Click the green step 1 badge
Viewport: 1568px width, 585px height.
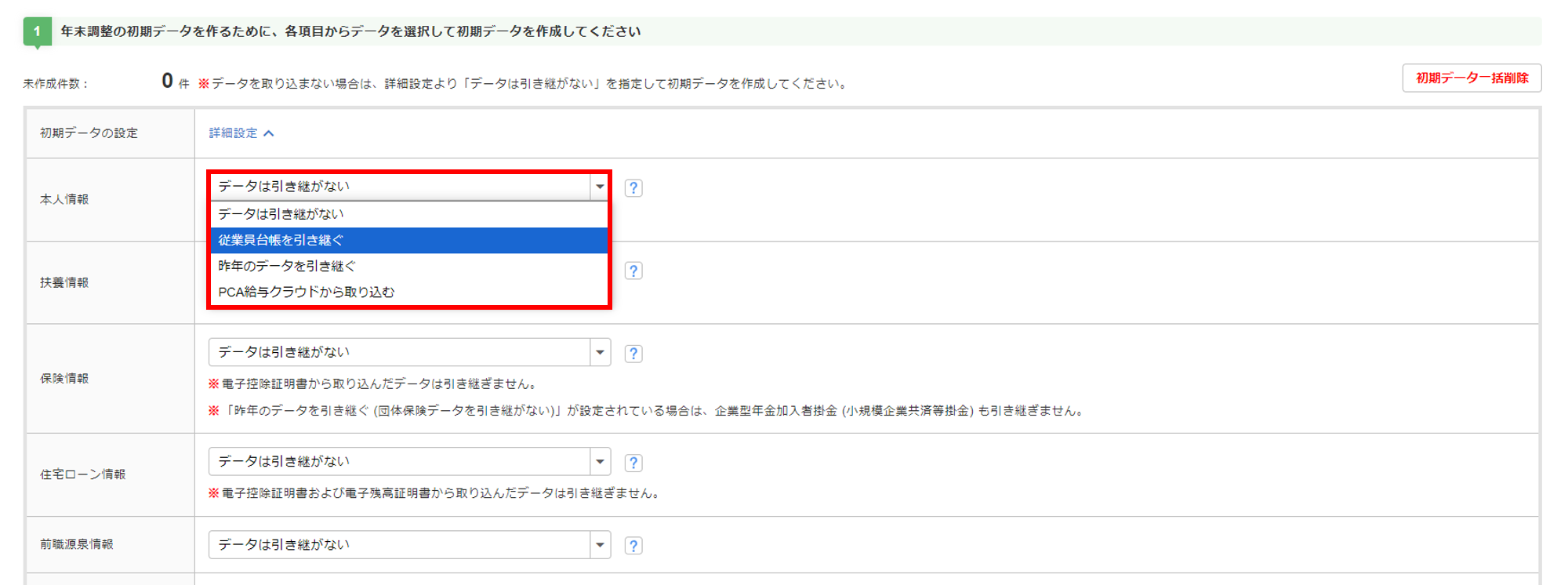[37, 32]
